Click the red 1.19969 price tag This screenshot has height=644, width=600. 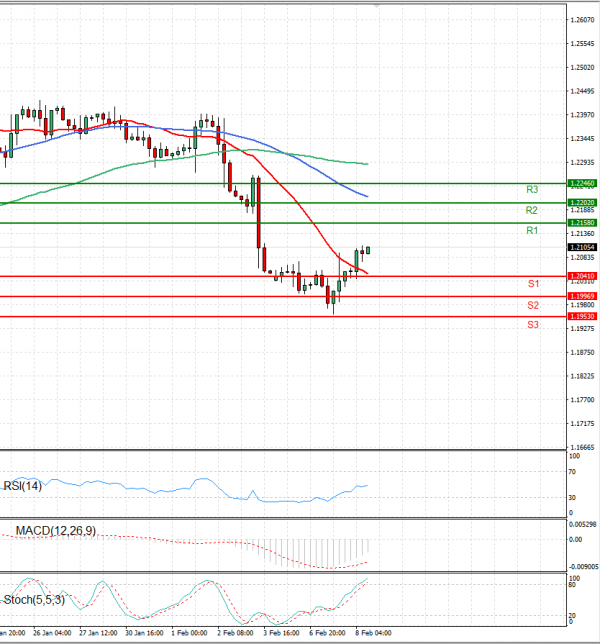582,296
